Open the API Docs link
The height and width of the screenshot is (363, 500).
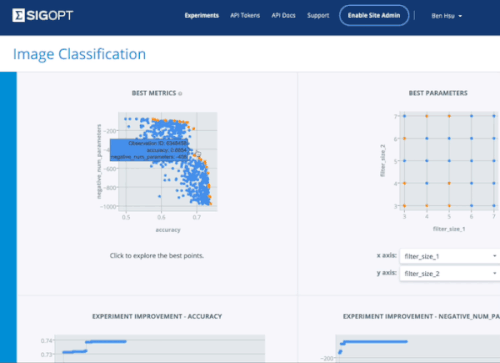(283, 15)
